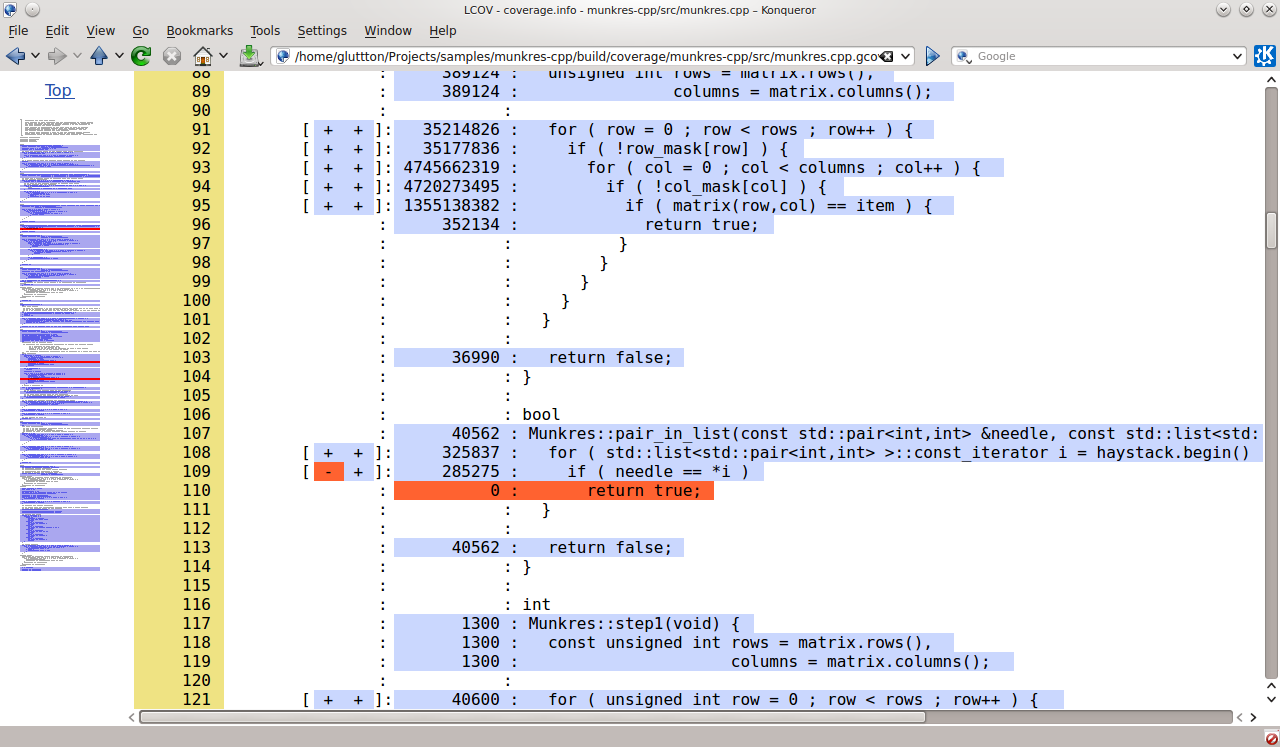The height and width of the screenshot is (747, 1280).
Task: Click the grey forward navigation arrow
Action: pyautogui.click(x=57, y=56)
